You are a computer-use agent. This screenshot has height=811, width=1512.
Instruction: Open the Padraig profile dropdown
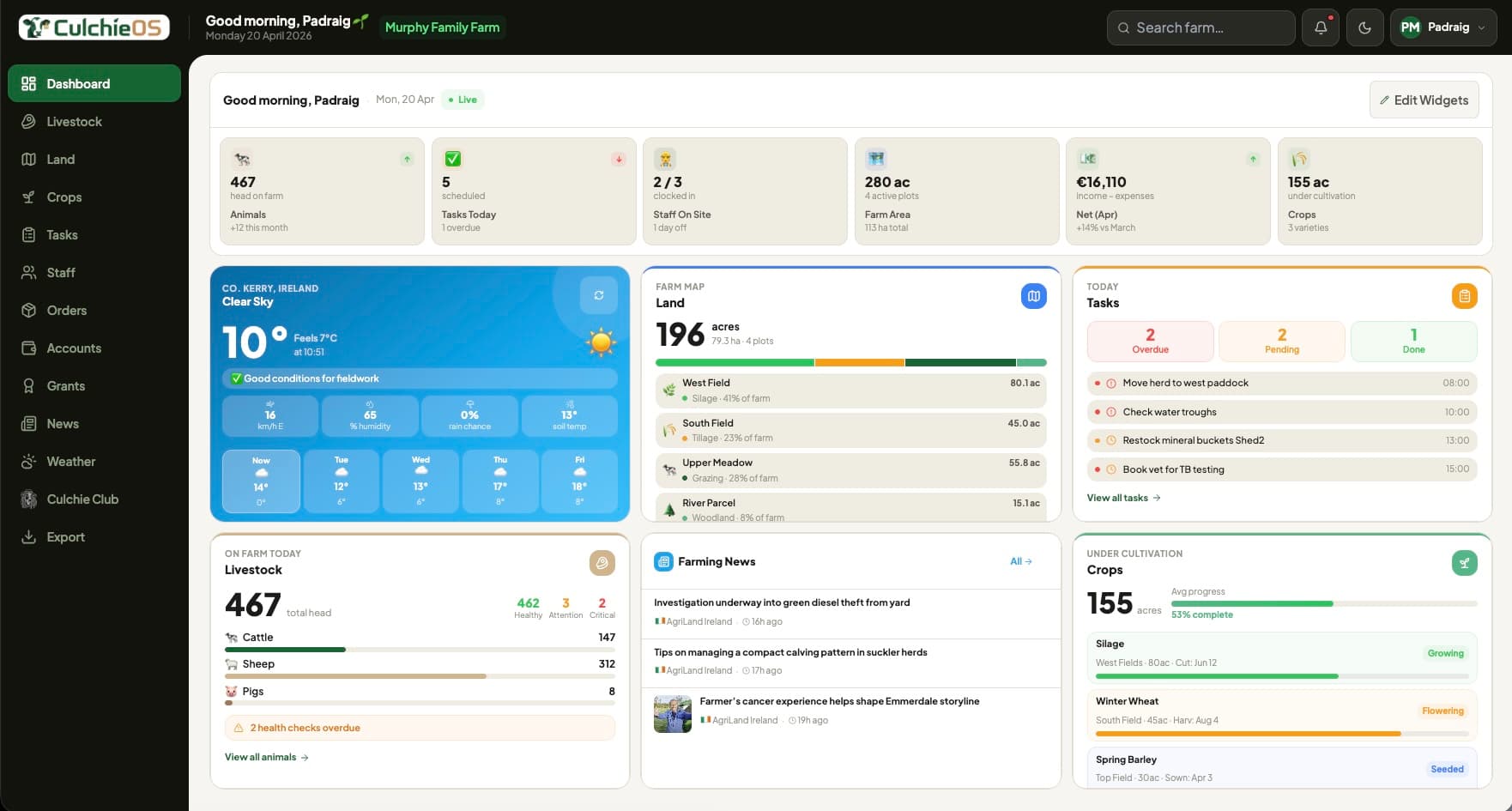point(1442,27)
